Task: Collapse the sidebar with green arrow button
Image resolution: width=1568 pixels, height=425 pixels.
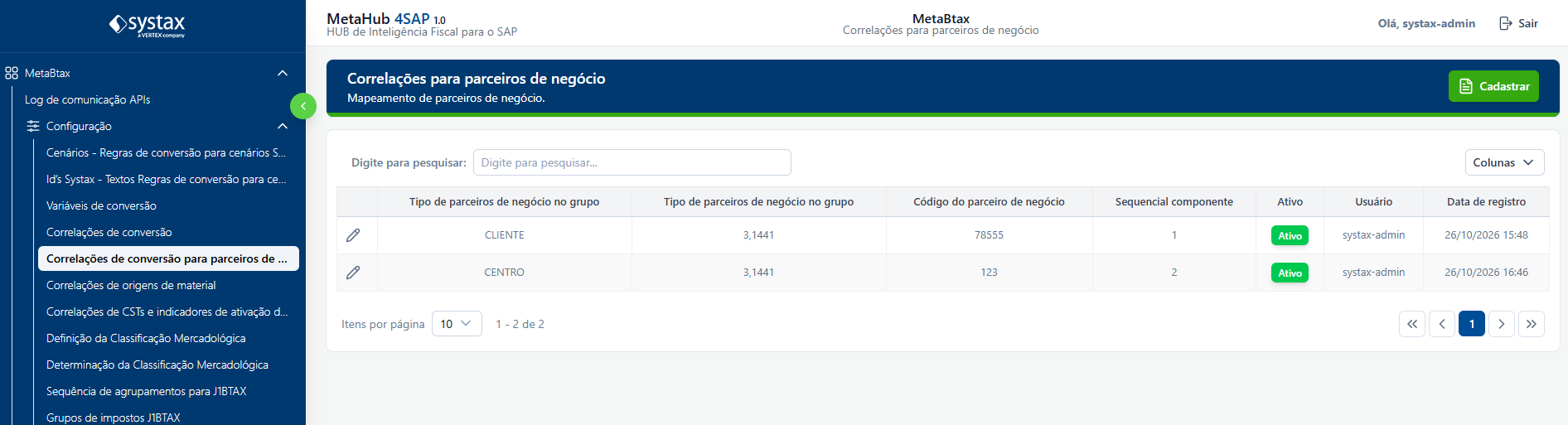Action: [303, 106]
